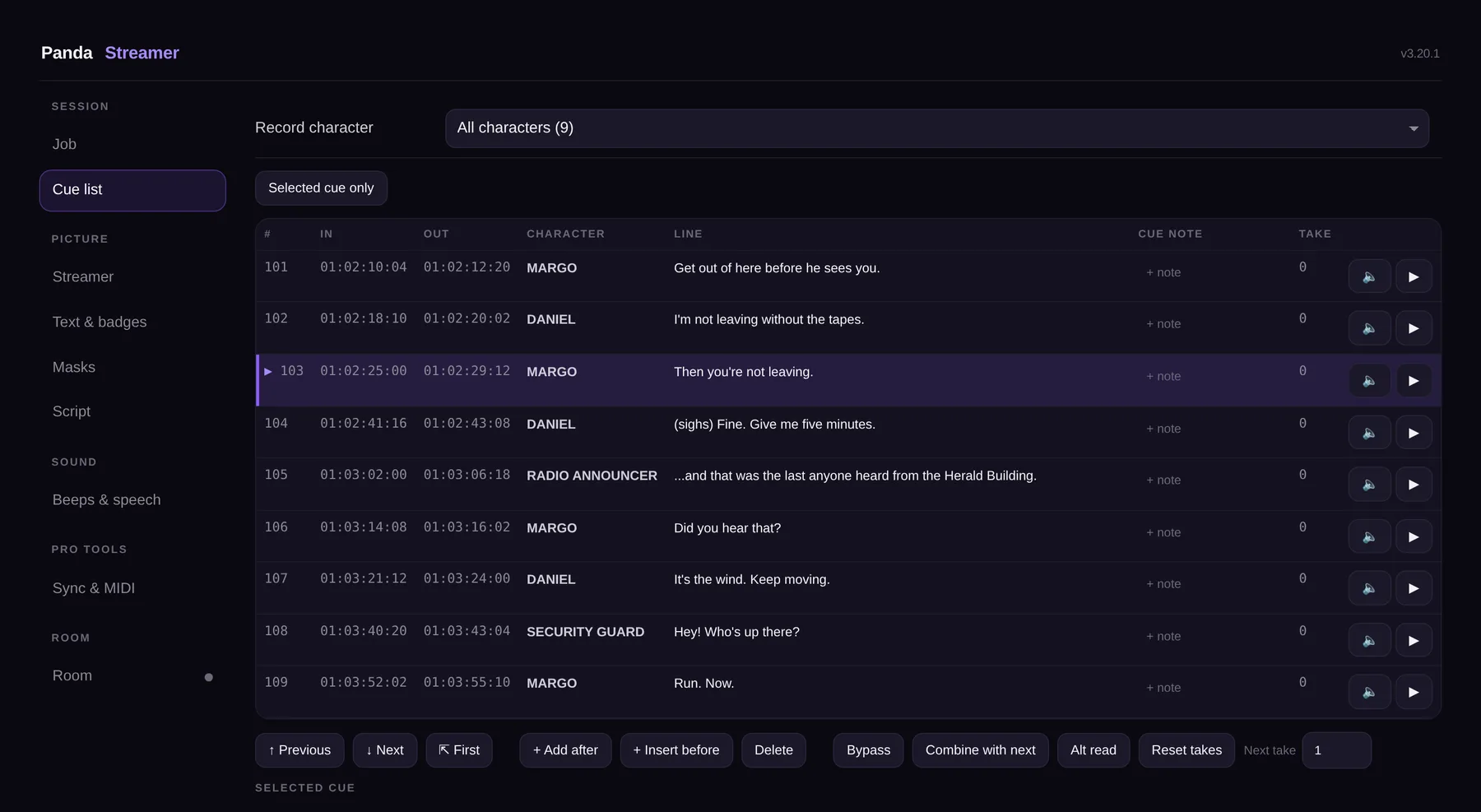Click the Insert before button
Screen dimensions: 1481x812
click(676, 750)
